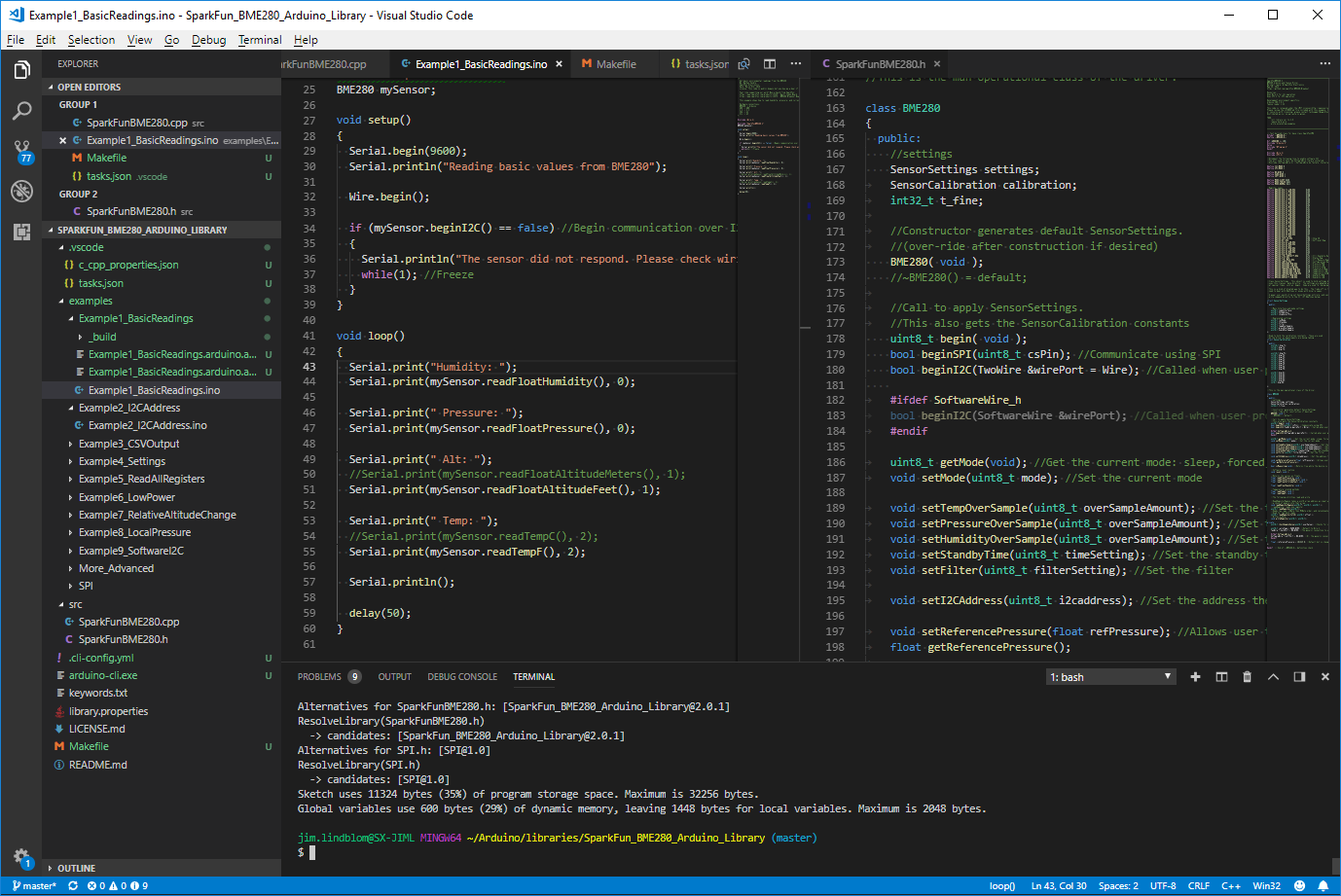Click the branch sync icon next to master*
The height and width of the screenshot is (896, 1341).
(x=72, y=885)
